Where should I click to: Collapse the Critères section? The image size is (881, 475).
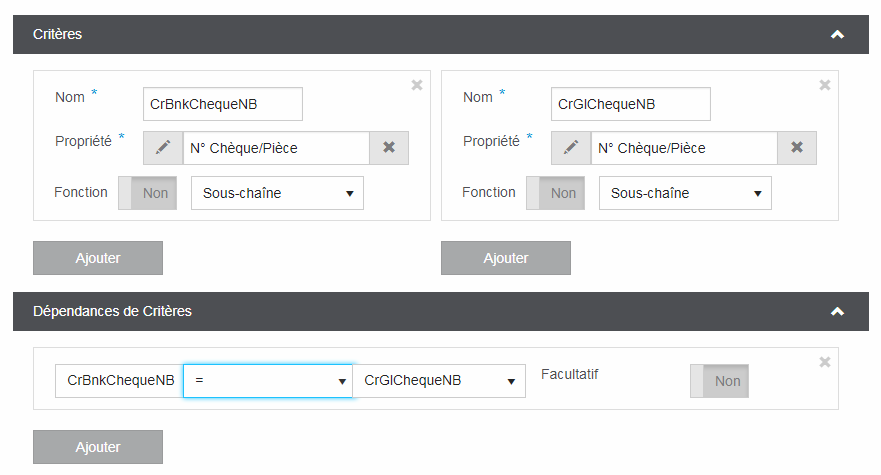tap(837, 34)
